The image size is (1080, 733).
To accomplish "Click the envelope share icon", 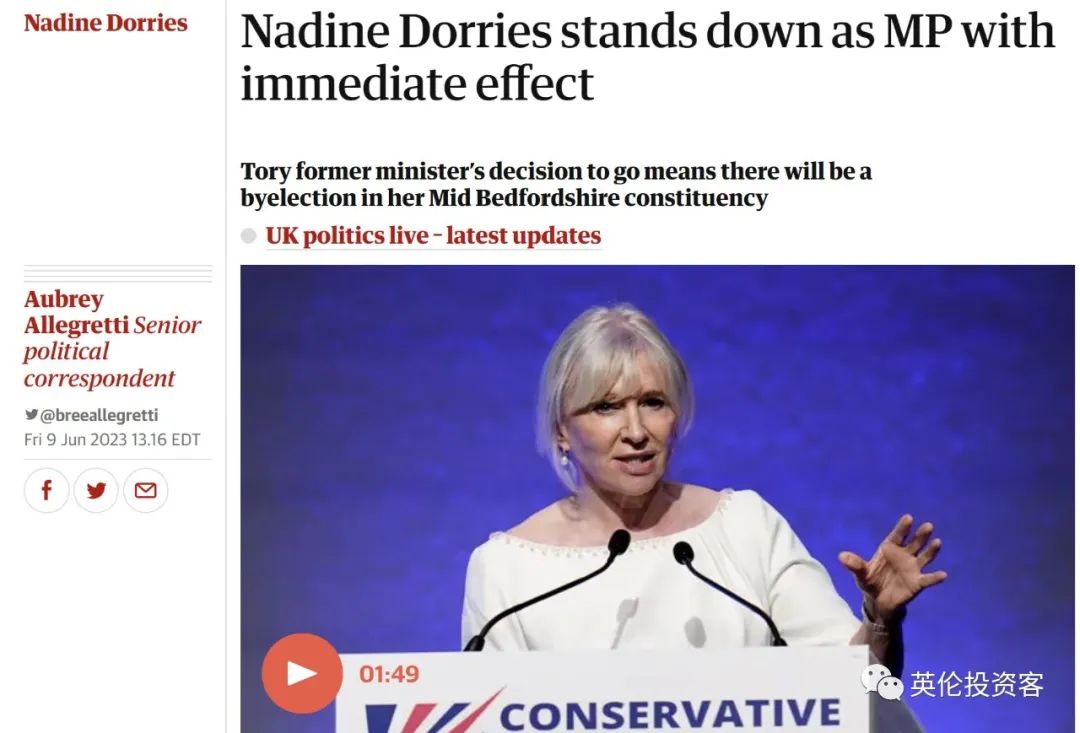I will click(x=145, y=490).
